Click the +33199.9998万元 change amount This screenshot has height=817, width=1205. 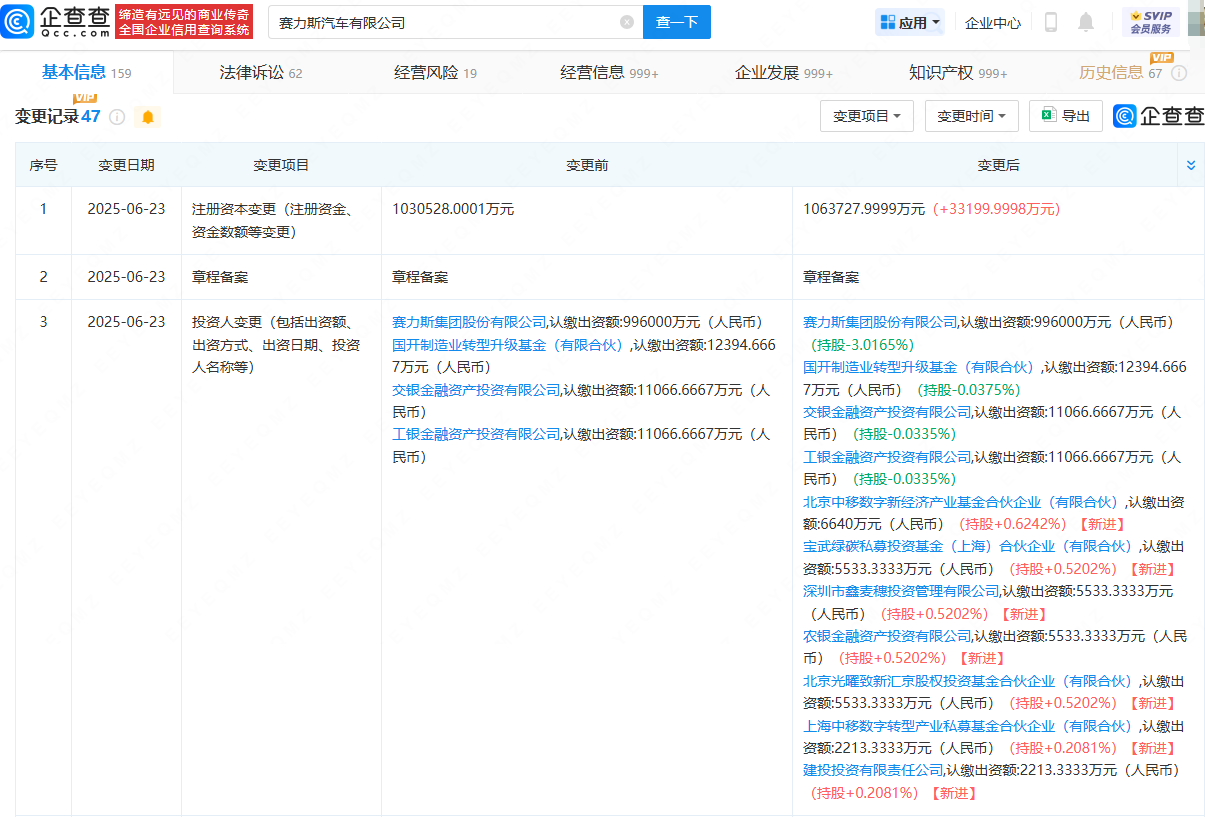[996, 209]
